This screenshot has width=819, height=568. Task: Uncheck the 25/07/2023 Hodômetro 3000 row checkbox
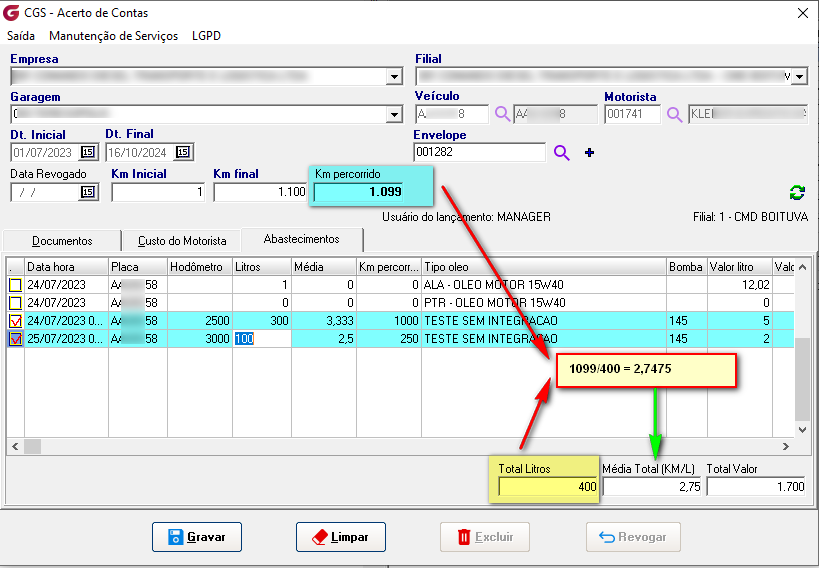[15, 339]
